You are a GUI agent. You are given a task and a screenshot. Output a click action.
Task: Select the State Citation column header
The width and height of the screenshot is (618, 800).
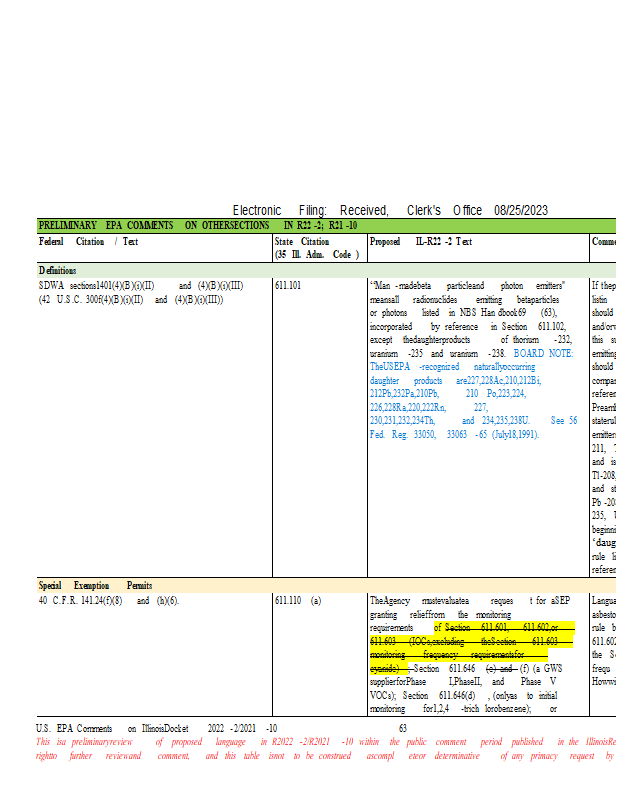(x=302, y=242)
